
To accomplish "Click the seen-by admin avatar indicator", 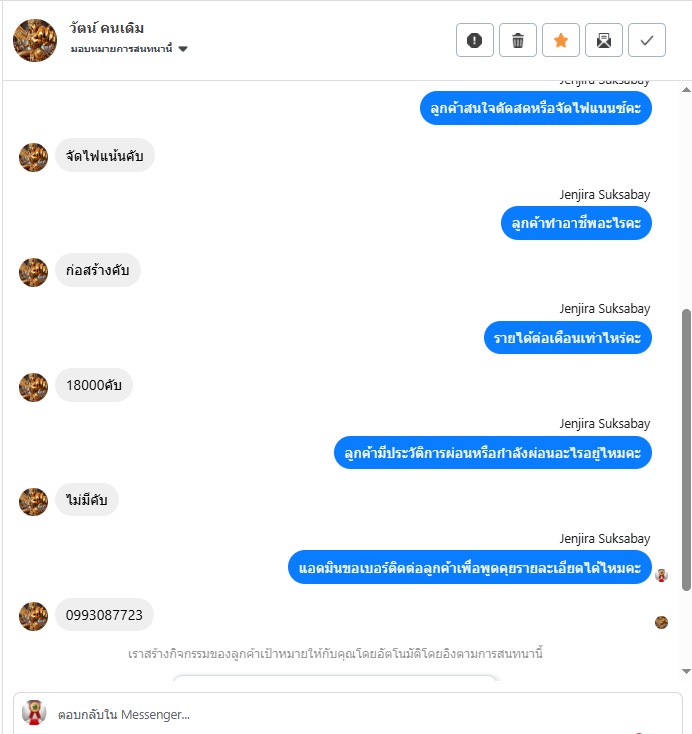I will [x=661, y=575].
